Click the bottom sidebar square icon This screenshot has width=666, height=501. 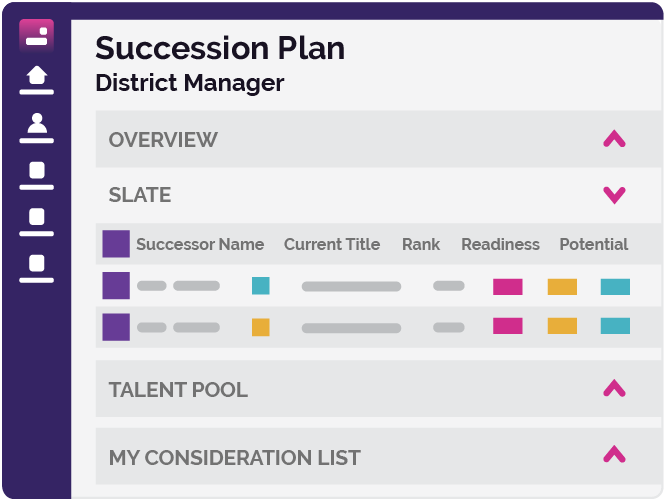click(37, 266)
